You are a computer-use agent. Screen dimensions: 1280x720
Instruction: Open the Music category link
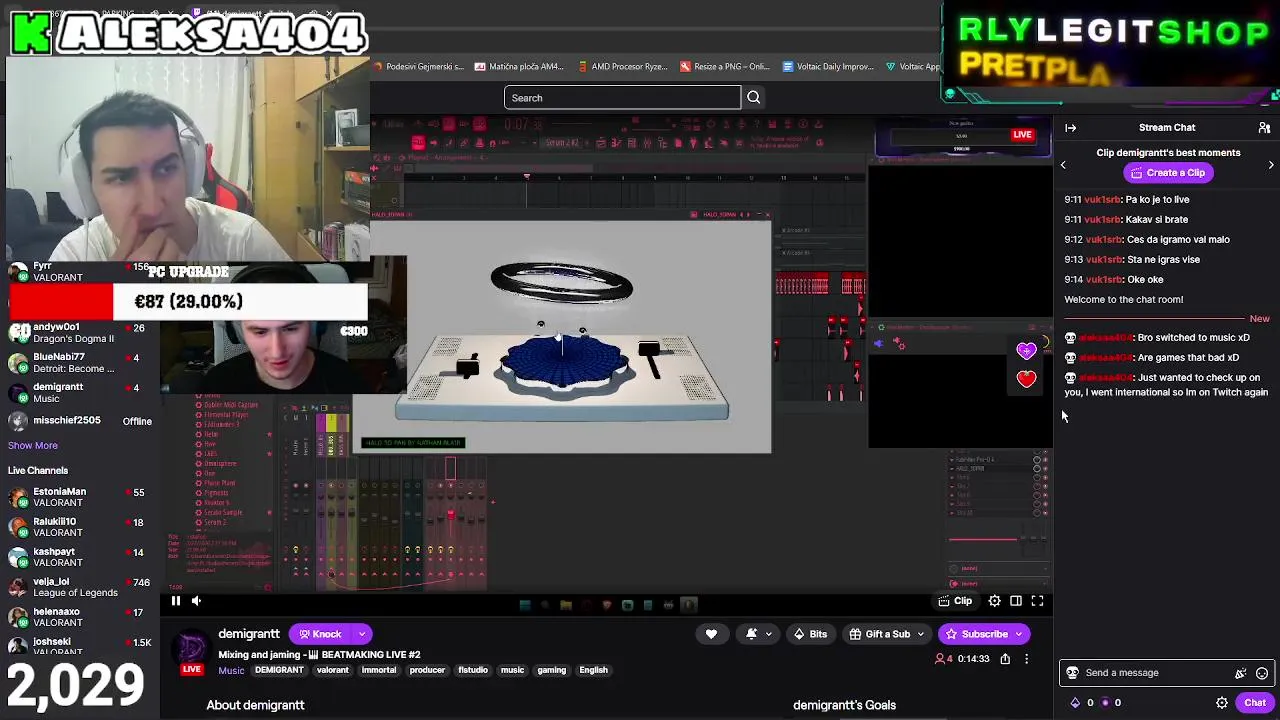(231, 670)
